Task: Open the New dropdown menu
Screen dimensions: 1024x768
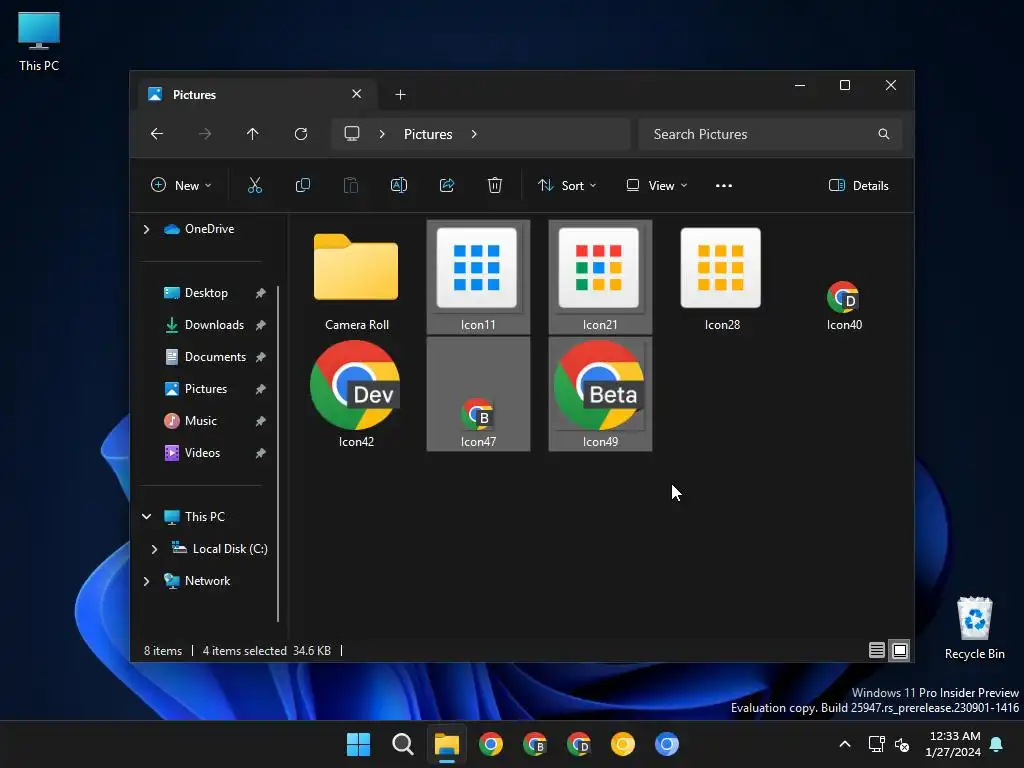Action: [181, 185]
